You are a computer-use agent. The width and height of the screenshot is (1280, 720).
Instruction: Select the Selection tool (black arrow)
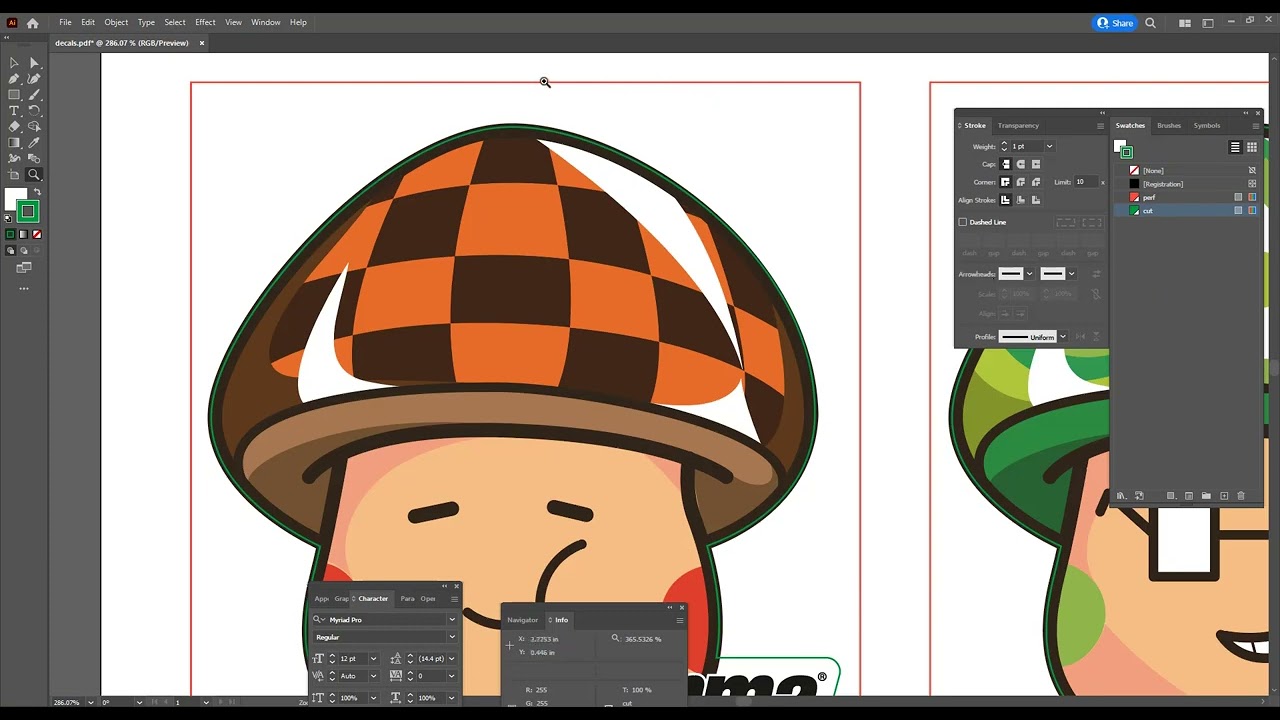[x=14, y=63]
